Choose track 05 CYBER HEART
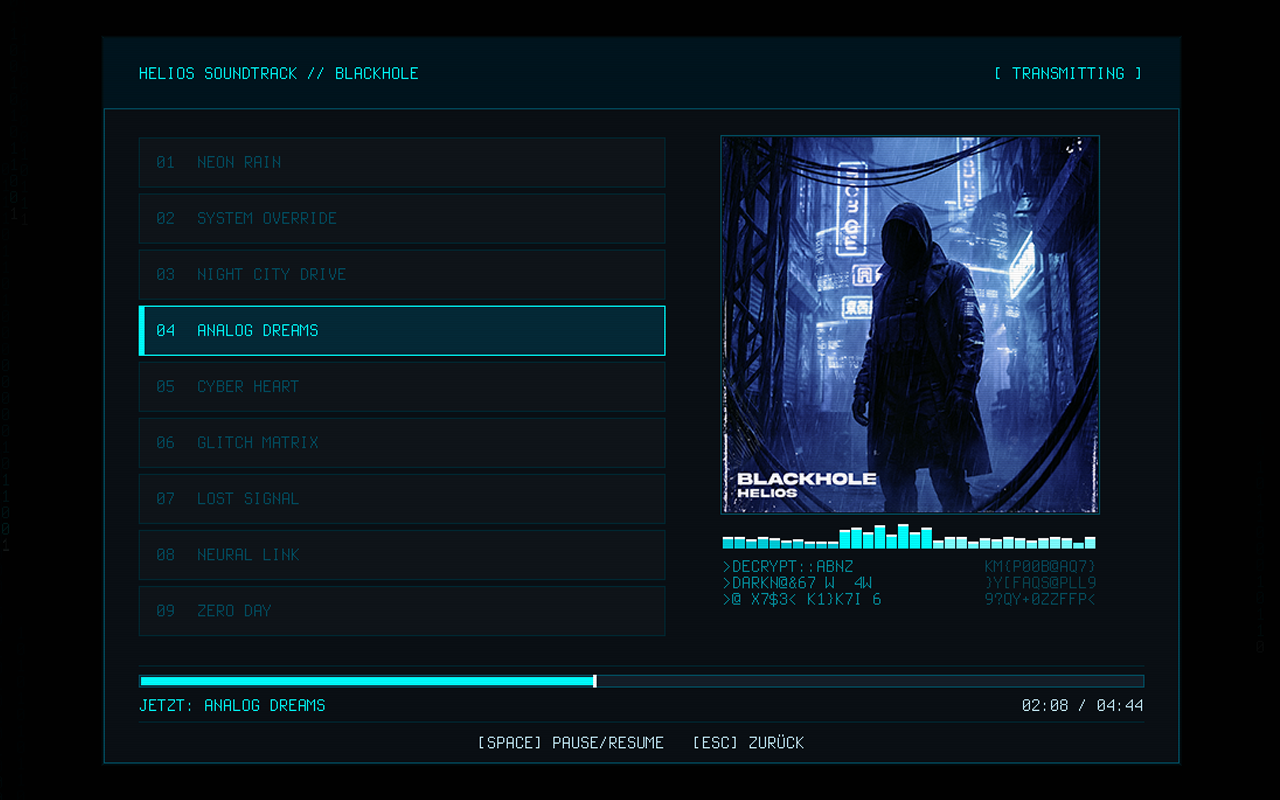 (400, 386)
